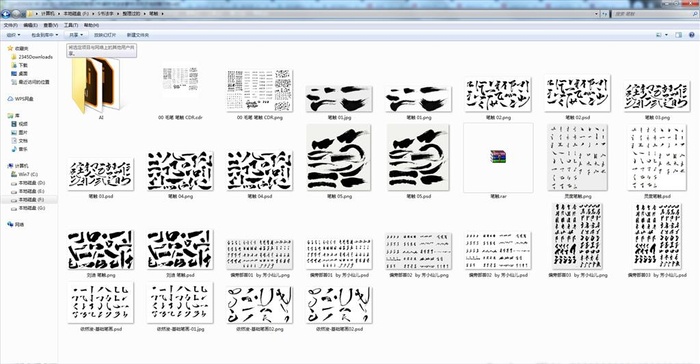Toggle the preview pane icon
The width and height of the screenshot is (700, 364).
(x=679, y=35)
